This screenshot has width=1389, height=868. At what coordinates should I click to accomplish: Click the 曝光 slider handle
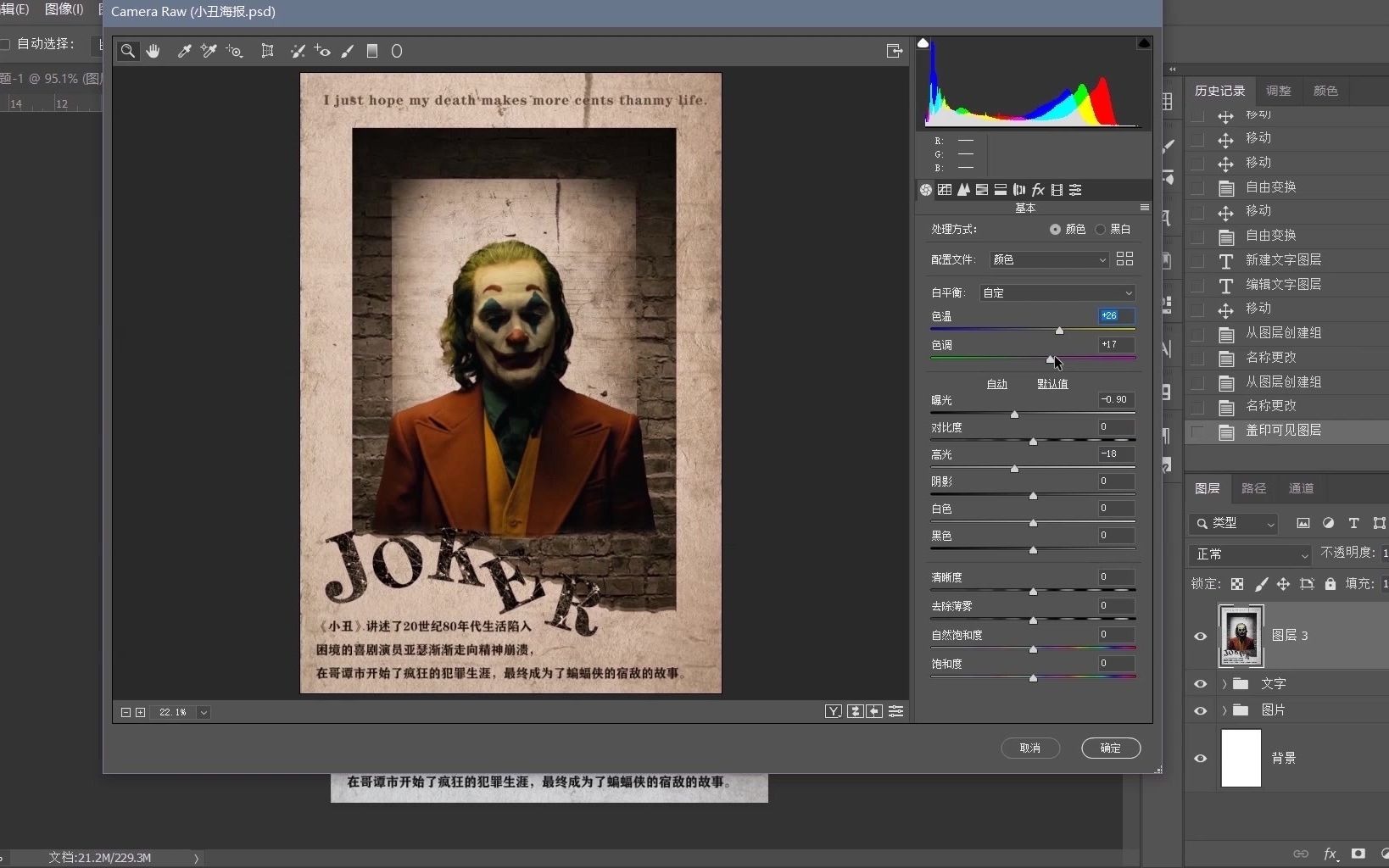pos(1014,415)
